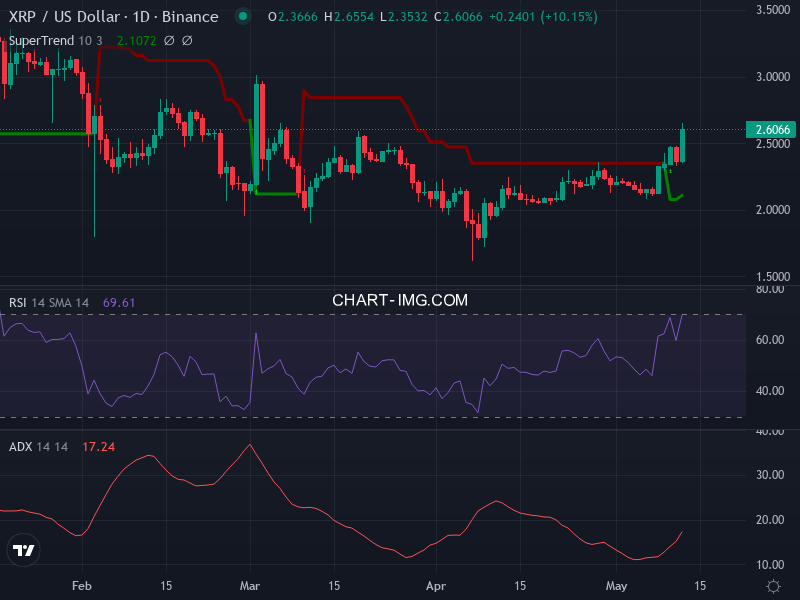
Task: Click the XRP / US Dollar symbol title
Action: pos(113,17)
